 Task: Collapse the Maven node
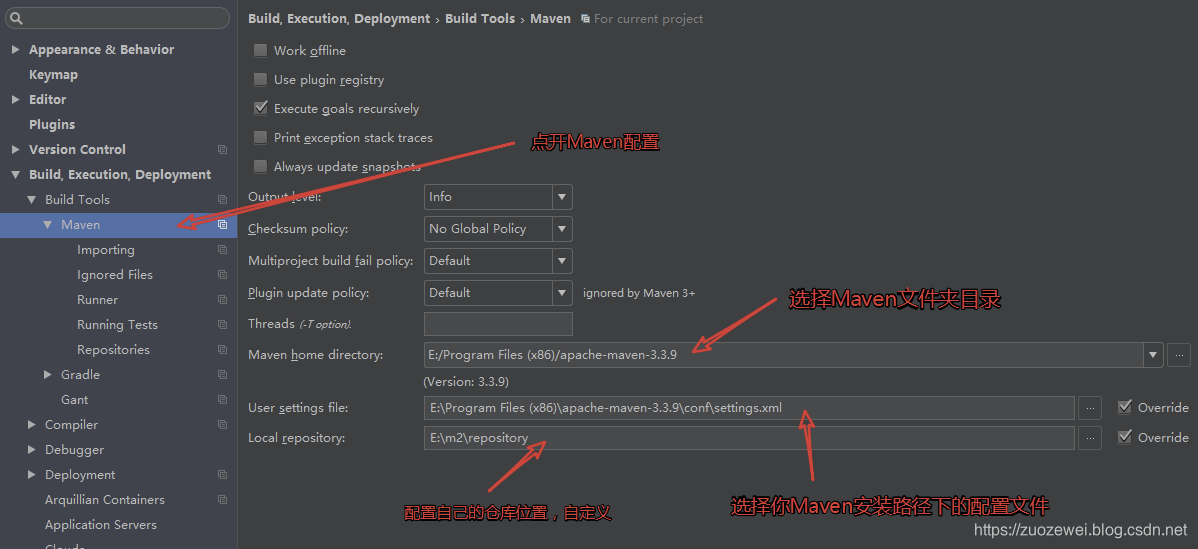(x=47, y=224)
